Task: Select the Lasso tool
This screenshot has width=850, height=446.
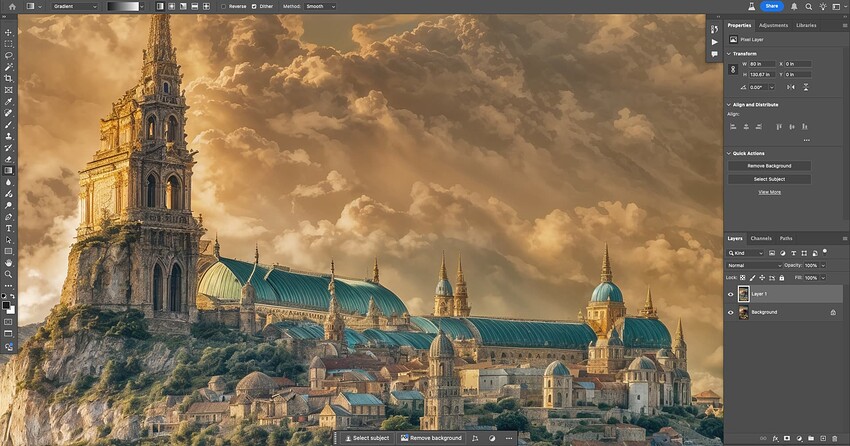Action: [8, 55]
